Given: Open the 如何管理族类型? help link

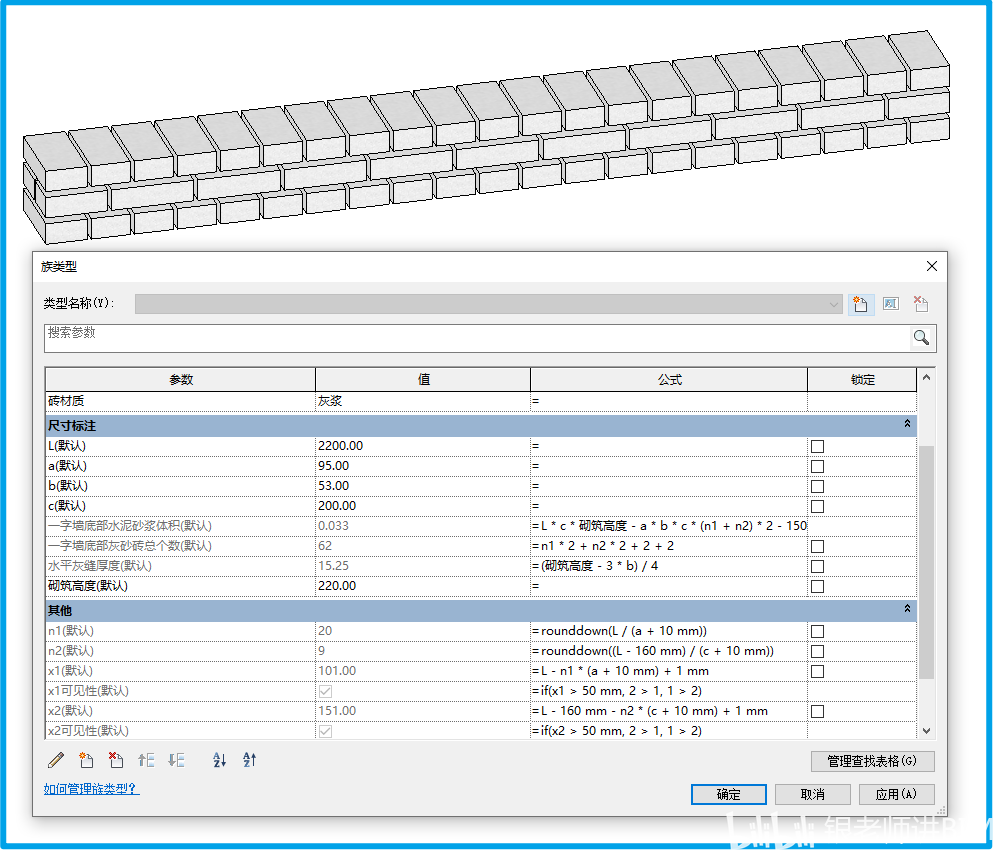Looking at the screenshot, I should [x=91, y=789].
